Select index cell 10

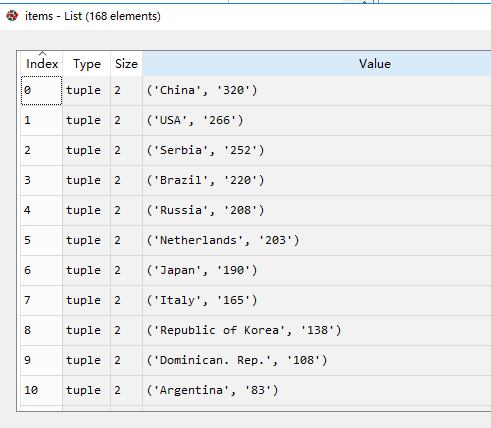coord(41,390)
